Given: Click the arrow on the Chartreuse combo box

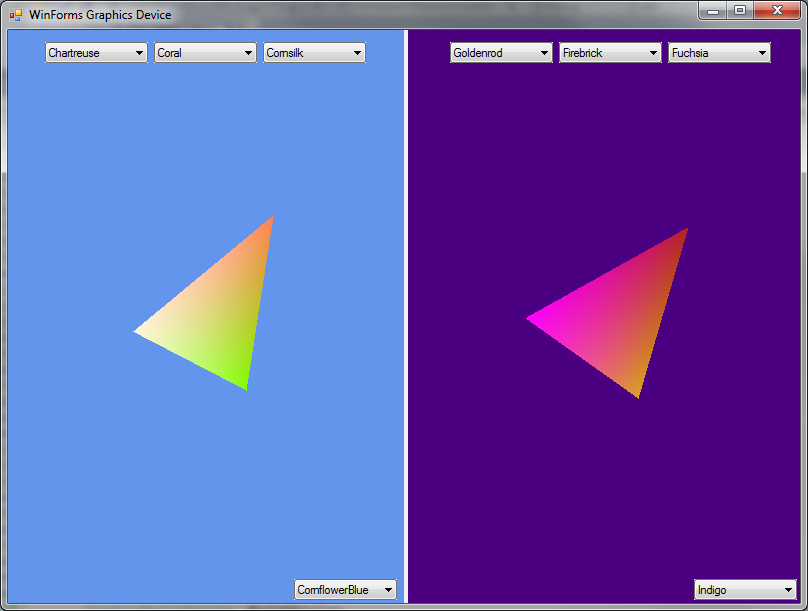Looking at the screenshot, I should (139, 53).
